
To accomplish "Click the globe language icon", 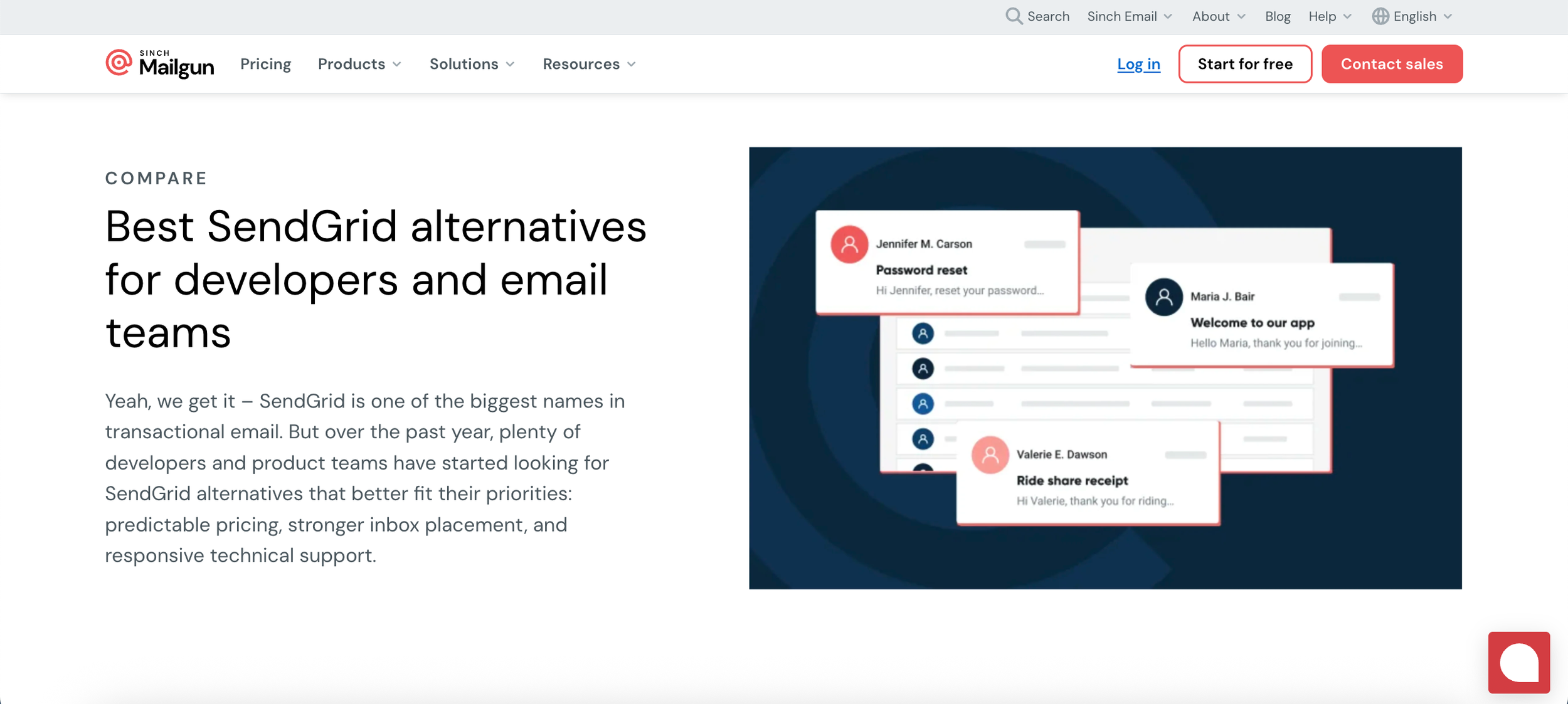I will pos(1380,16).
